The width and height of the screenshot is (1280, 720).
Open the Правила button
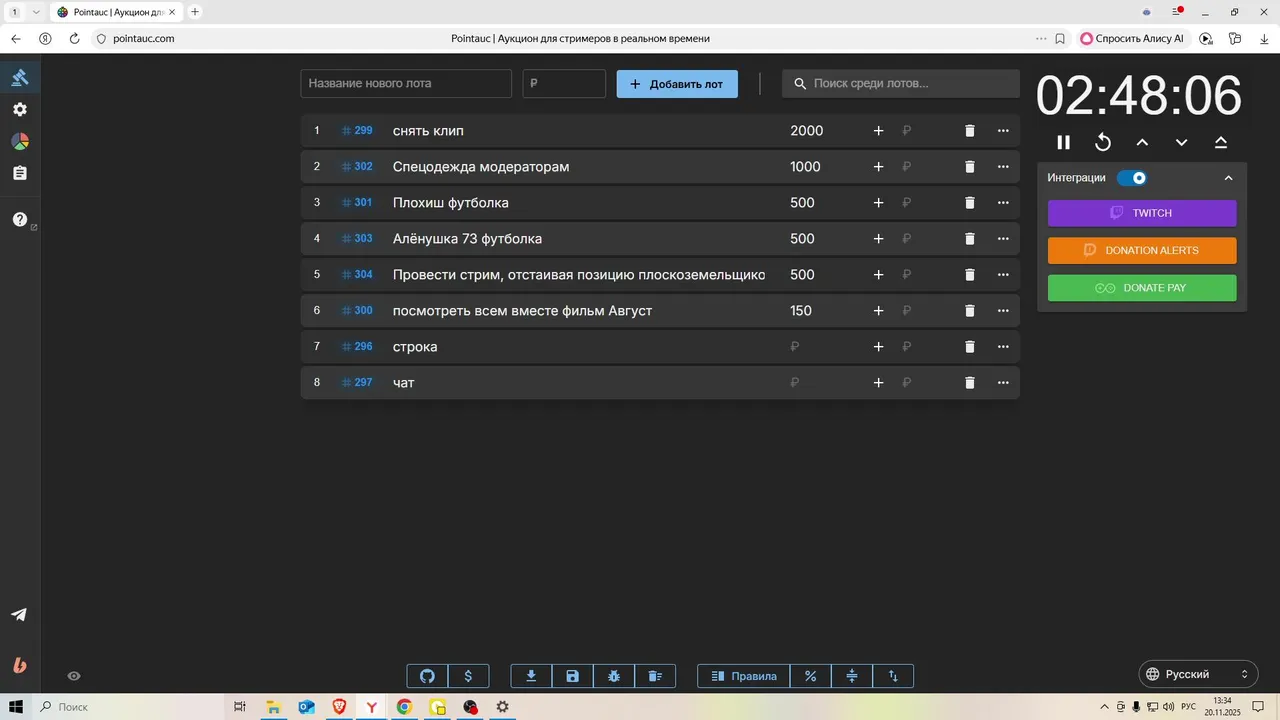pyautogui.click(x=743, y=676)
